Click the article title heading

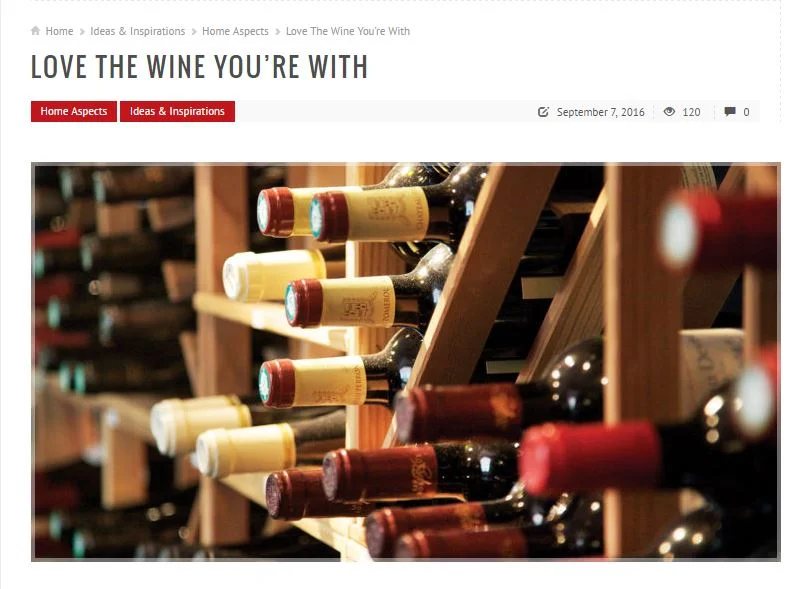coord(199,67)
